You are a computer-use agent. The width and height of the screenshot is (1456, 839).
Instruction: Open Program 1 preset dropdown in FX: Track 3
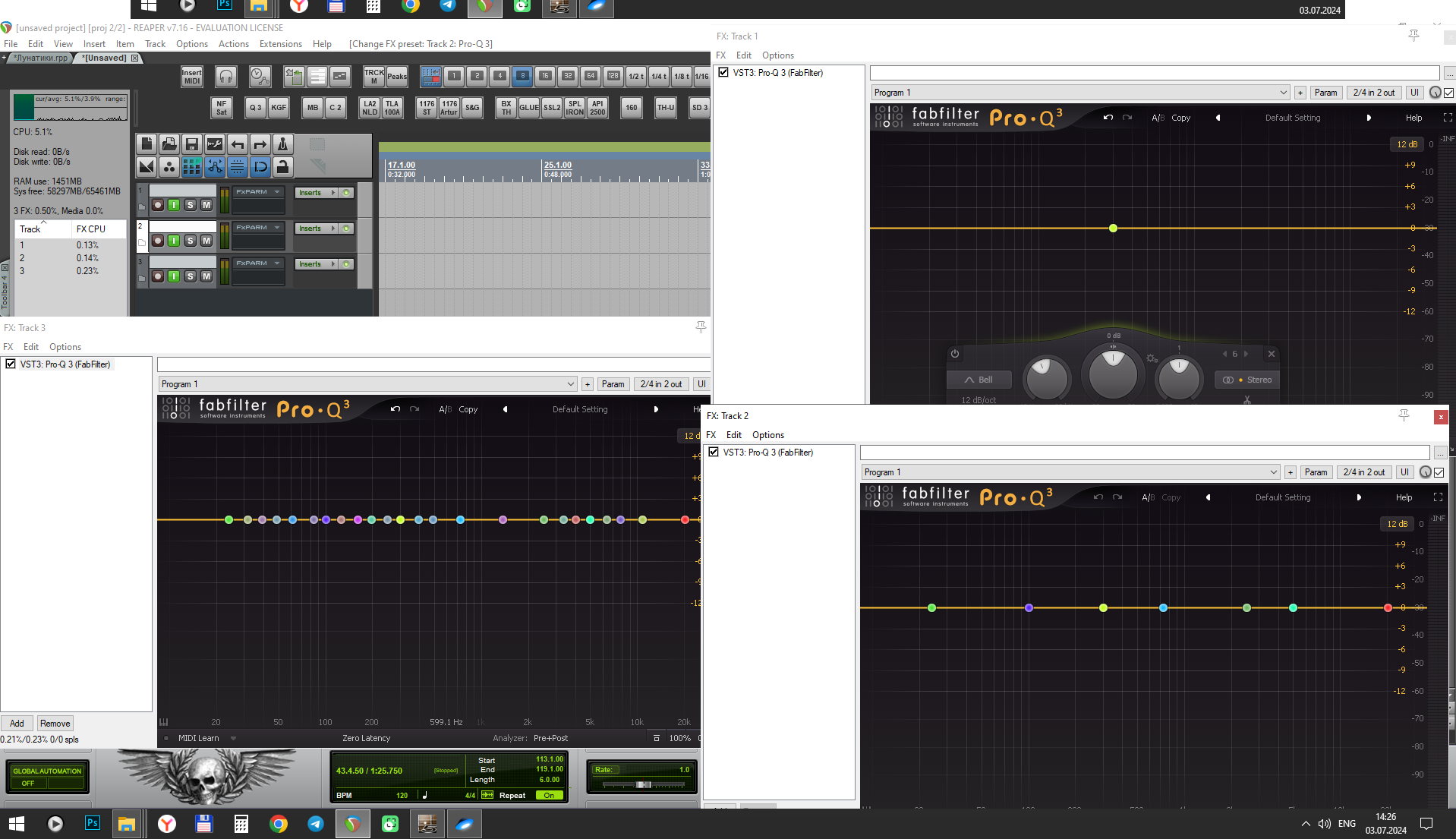pyautogui.click(x=367, y=384)
